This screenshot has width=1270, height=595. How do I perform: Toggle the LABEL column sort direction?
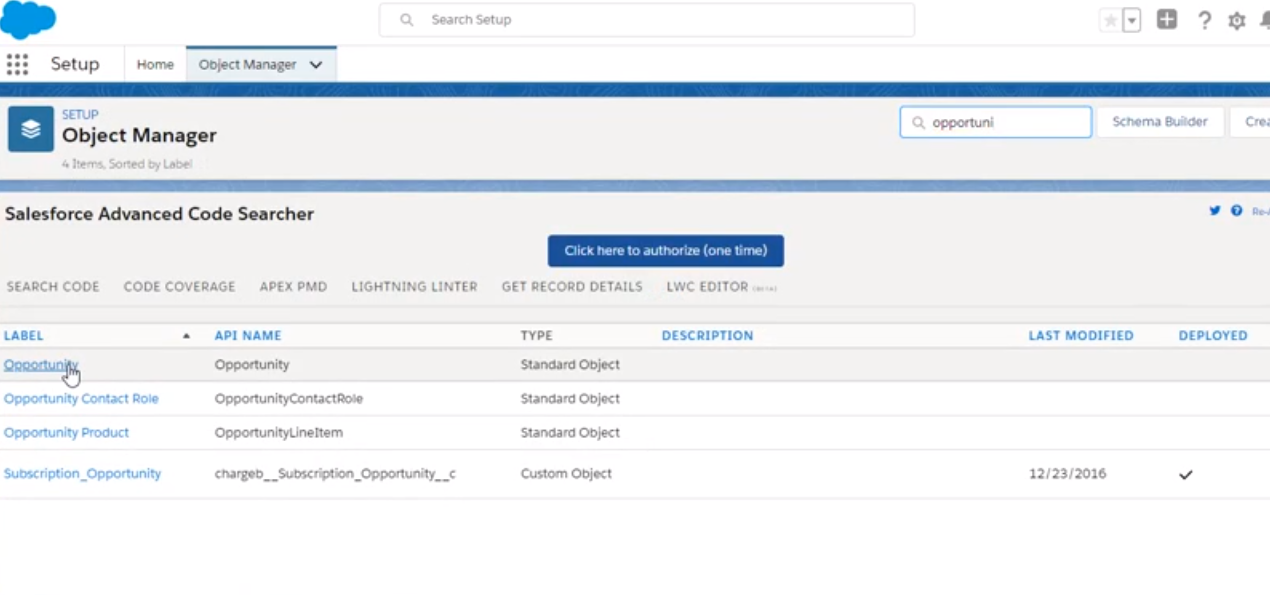point(186,336)
